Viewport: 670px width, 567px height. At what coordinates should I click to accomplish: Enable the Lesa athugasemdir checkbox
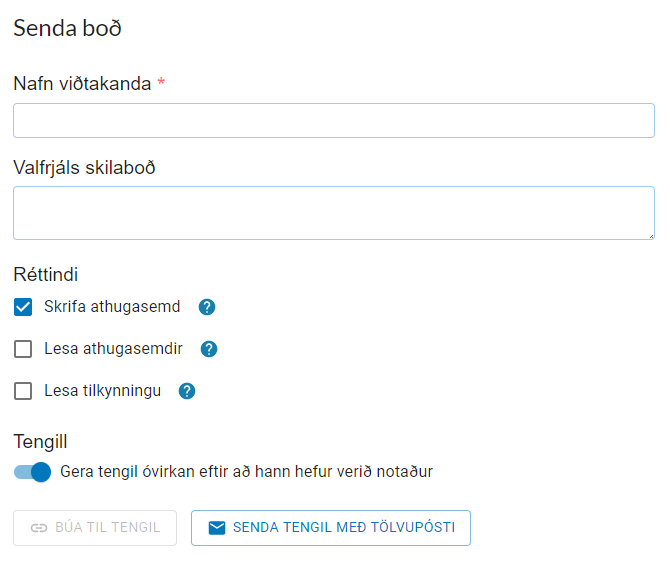(23, 349)
